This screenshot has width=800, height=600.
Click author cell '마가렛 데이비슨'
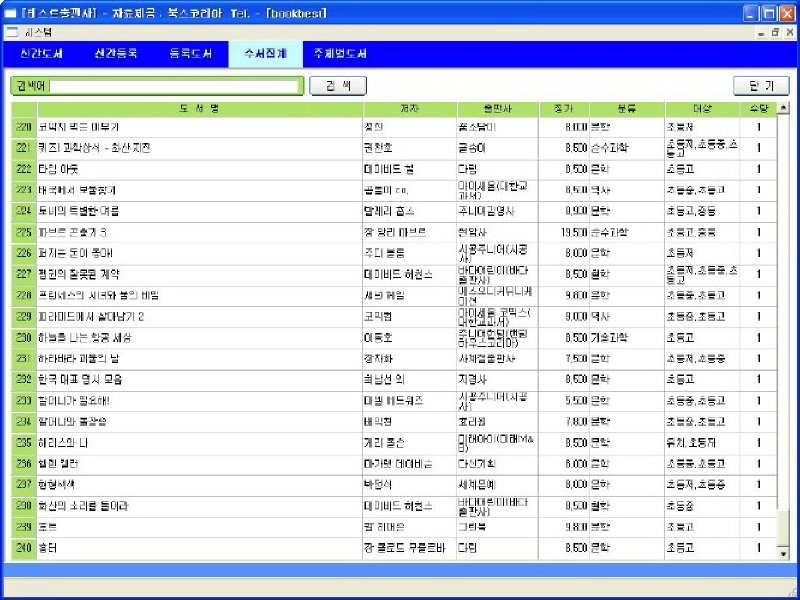coord(410,464)
